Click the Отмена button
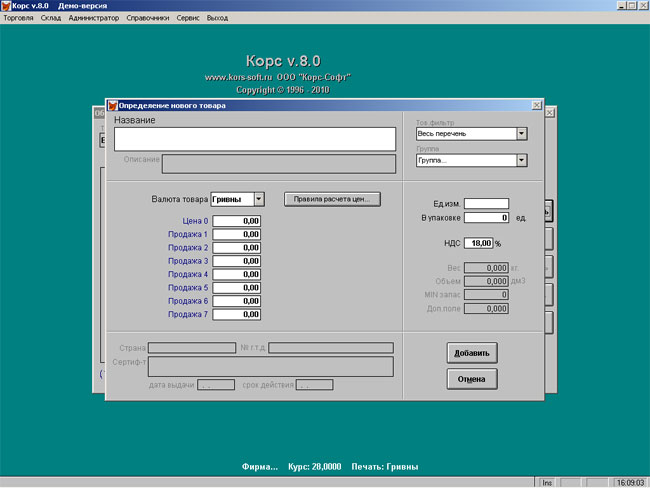Viewport: 650px width, 488px height. [x=472, y=379]
